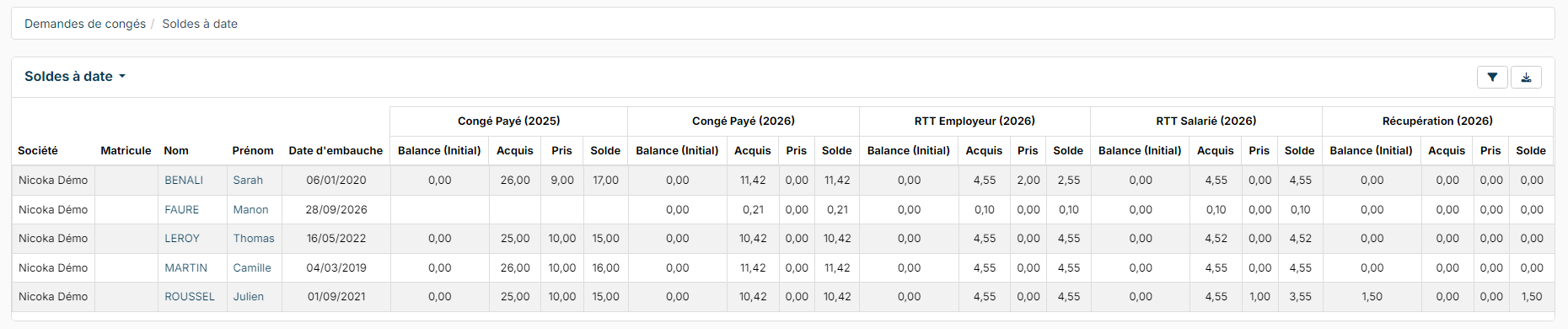Open employee ROUSSEL name link
1568x329 pixels.
pyautogui.click(x=190, y=296)
